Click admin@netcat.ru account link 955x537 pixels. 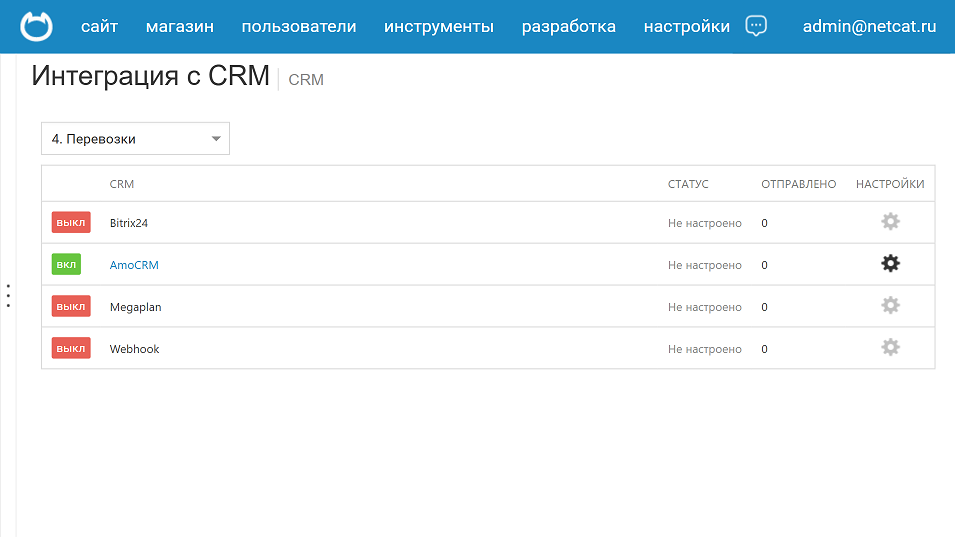[x=869, y=27]
